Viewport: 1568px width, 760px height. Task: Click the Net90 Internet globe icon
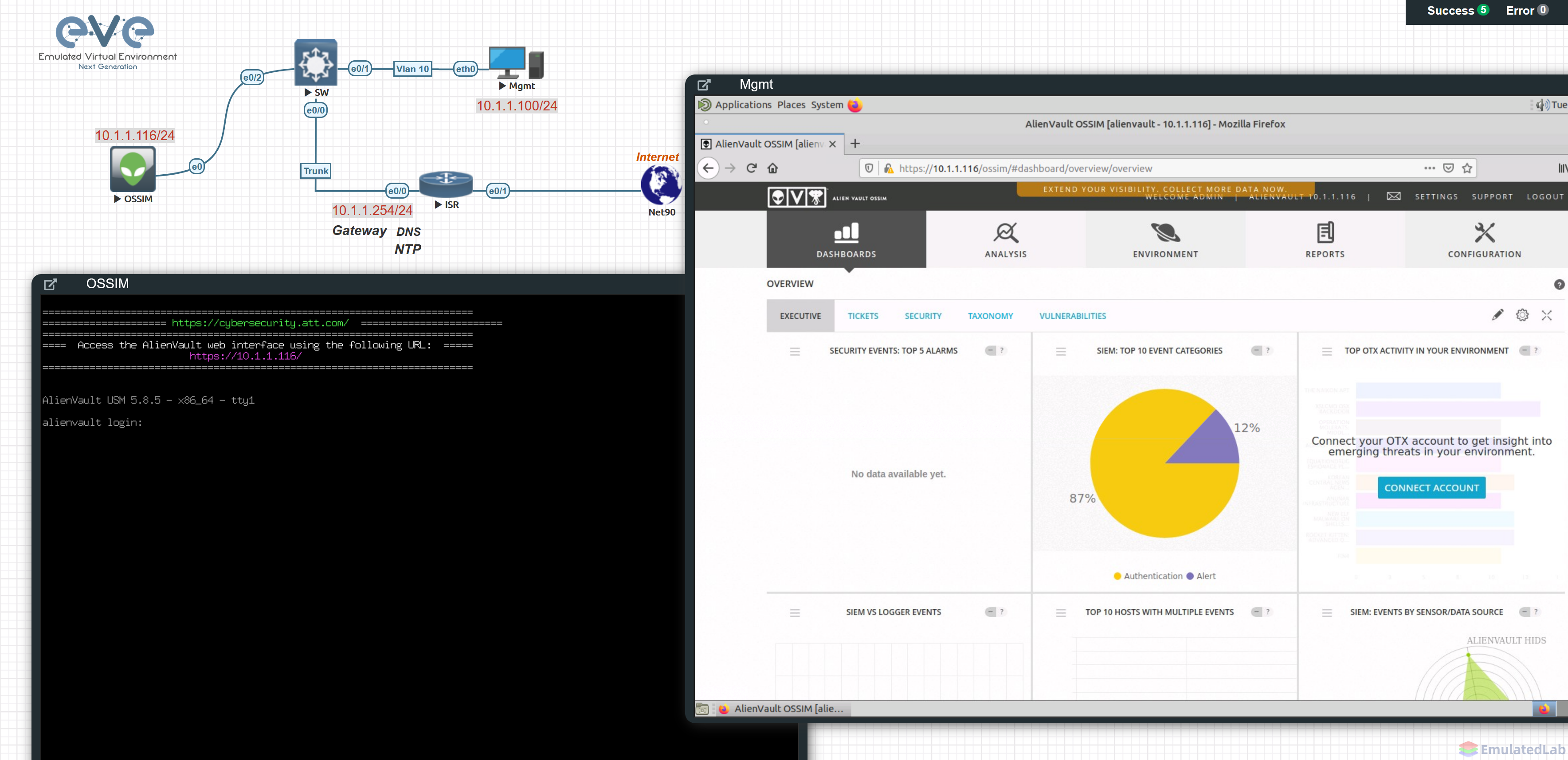[x=661, y=185]
